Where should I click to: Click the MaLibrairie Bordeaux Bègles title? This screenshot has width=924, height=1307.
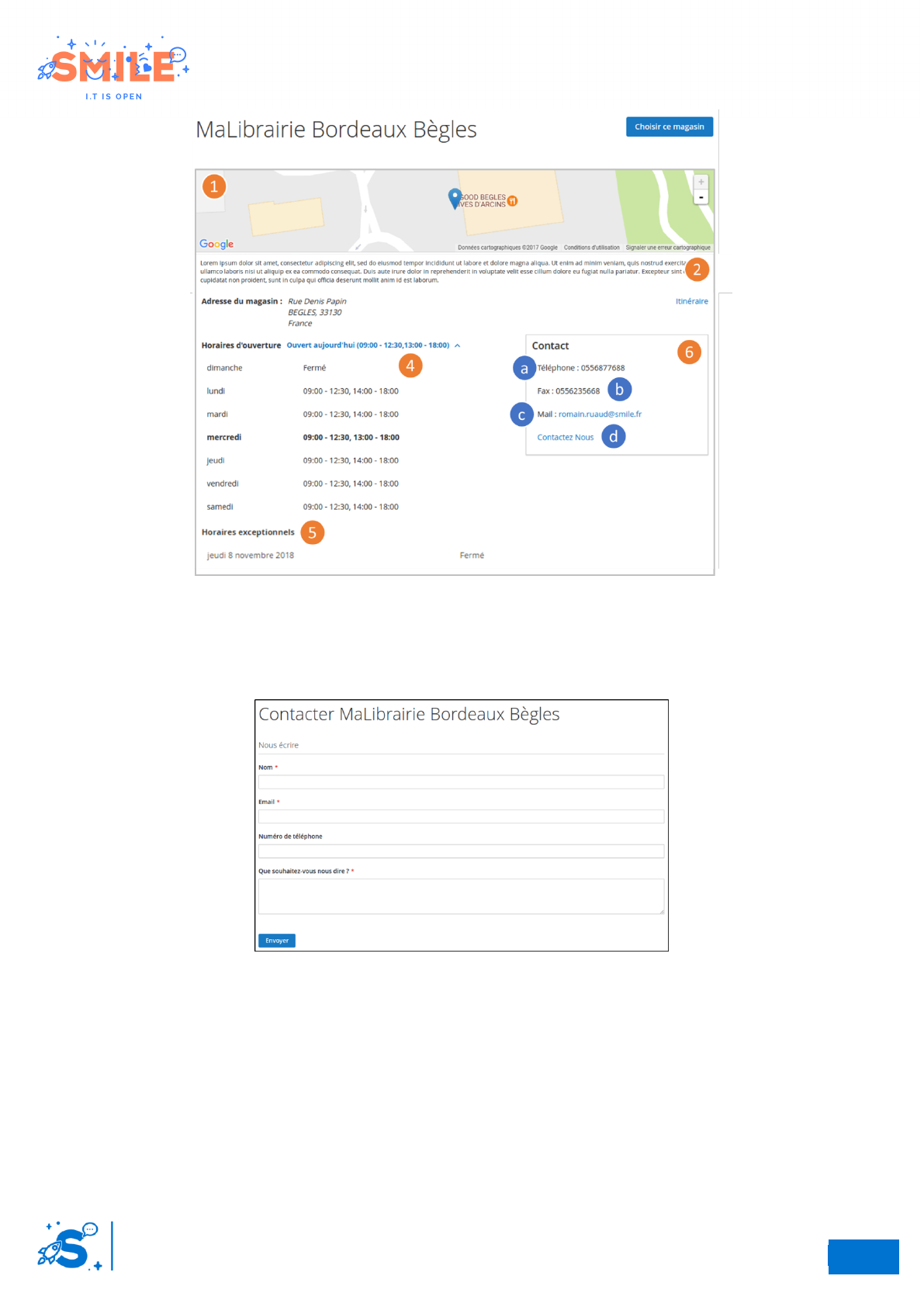336,130
